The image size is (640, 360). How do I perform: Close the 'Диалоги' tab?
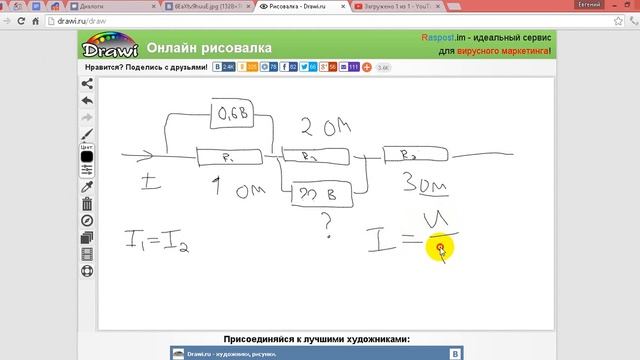pos(153,7)
